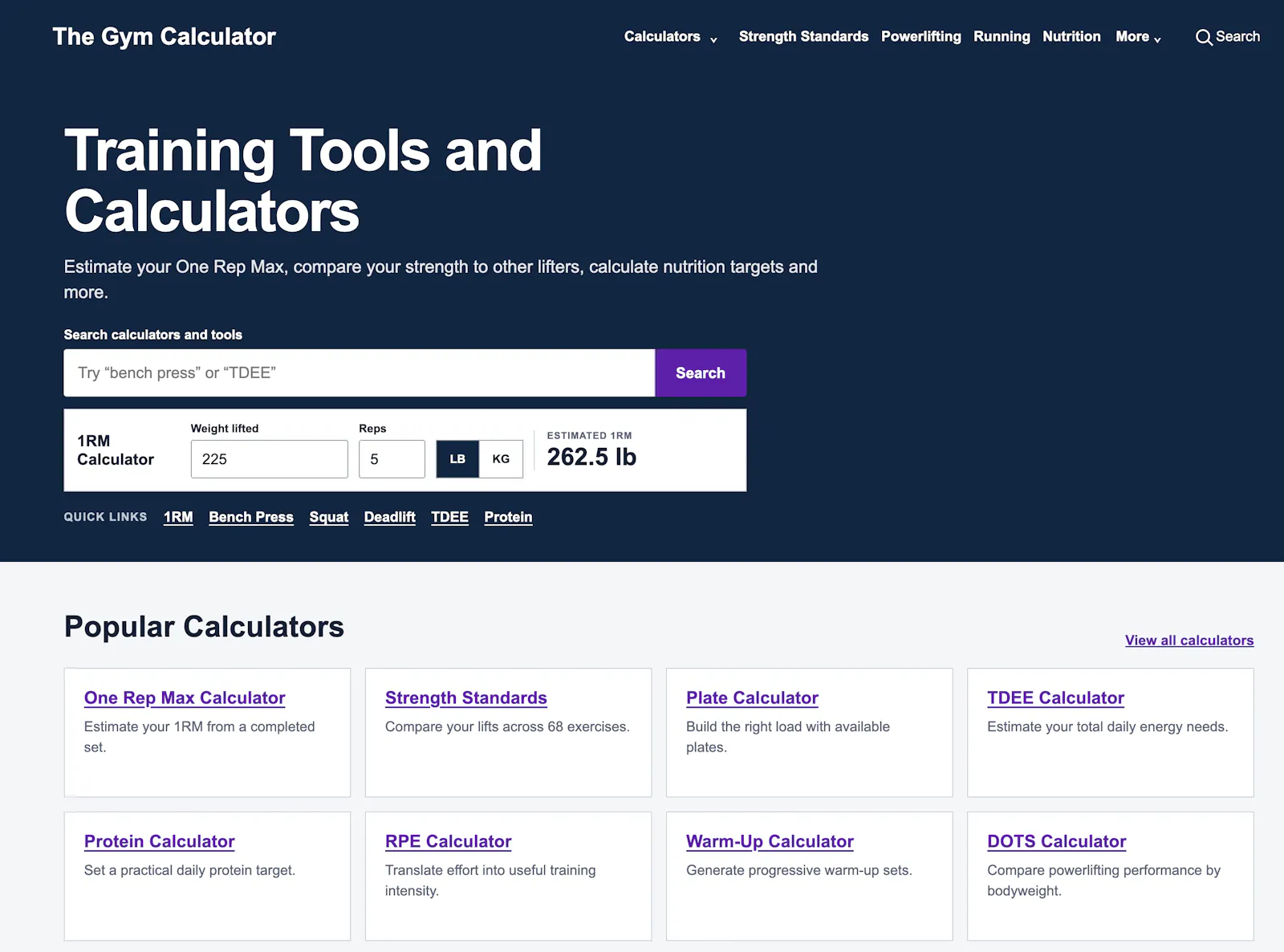Click the Popular Calculators heading
This screenshot has width=1284, height=952.
point(204,627)
